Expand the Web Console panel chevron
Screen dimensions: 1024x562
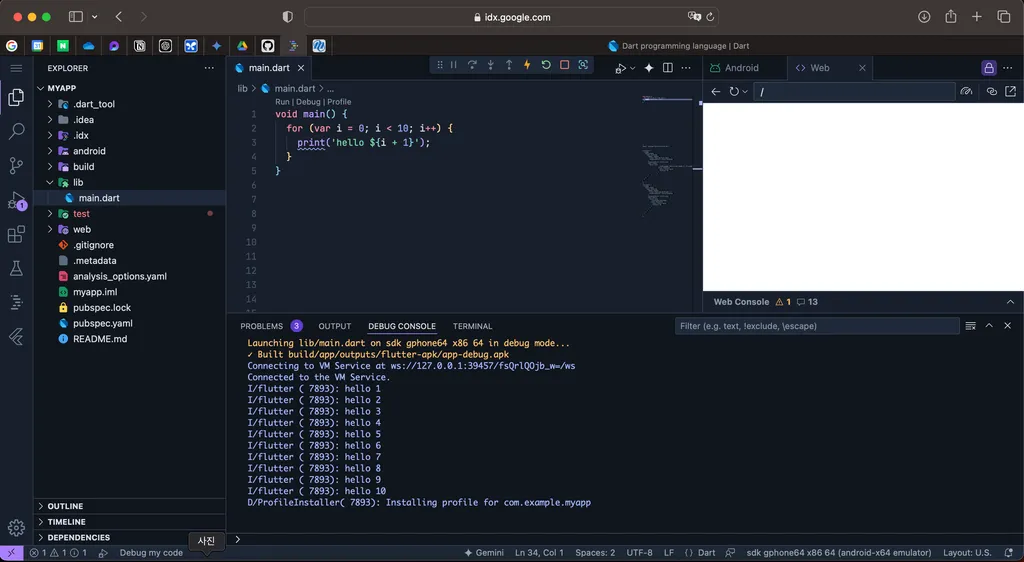tap(1010, 302)
